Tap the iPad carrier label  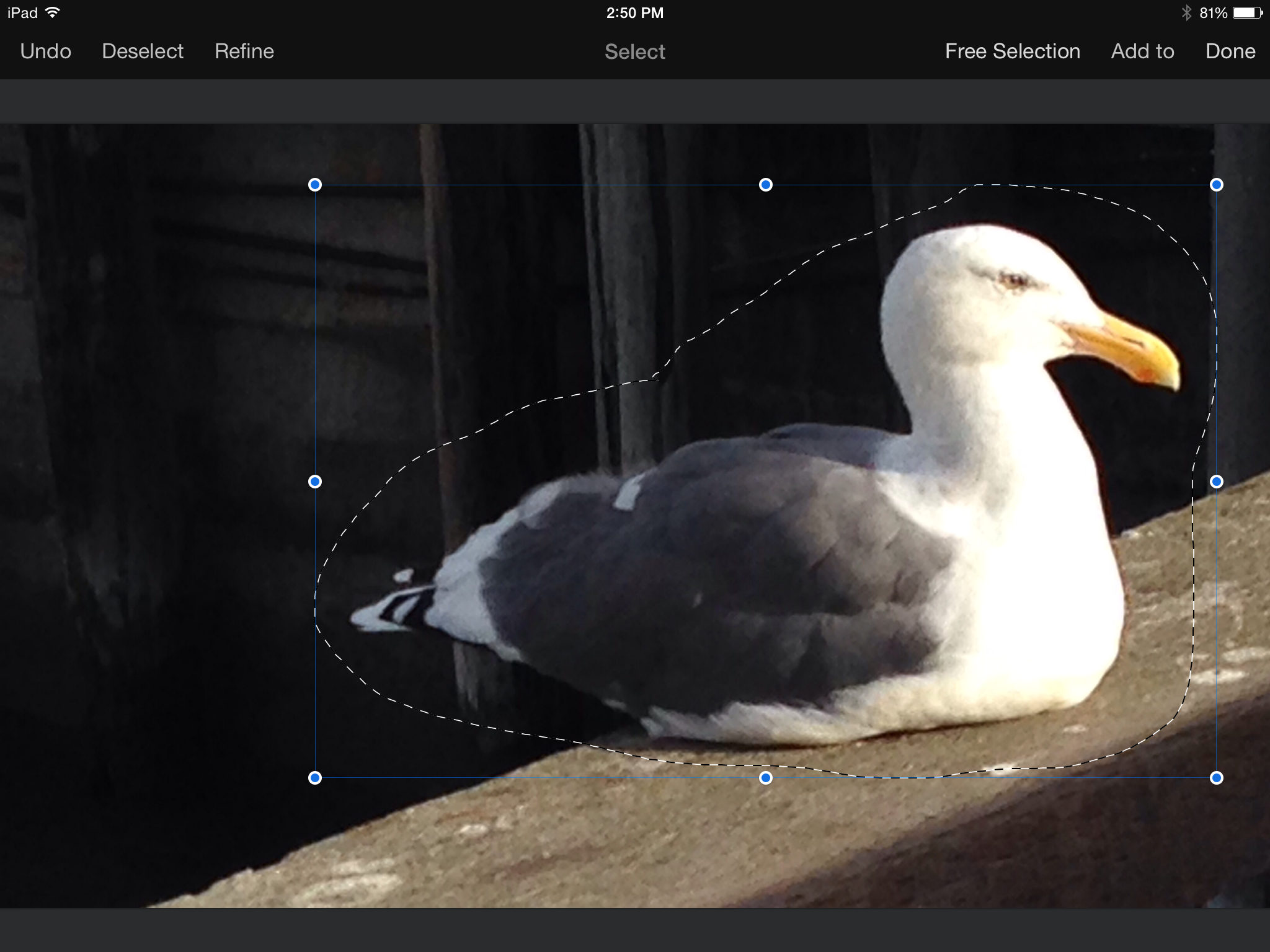(x=23, y=13)
